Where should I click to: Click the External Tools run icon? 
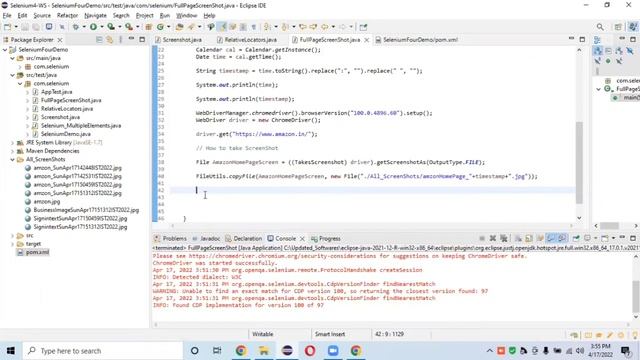click(129, 27)
